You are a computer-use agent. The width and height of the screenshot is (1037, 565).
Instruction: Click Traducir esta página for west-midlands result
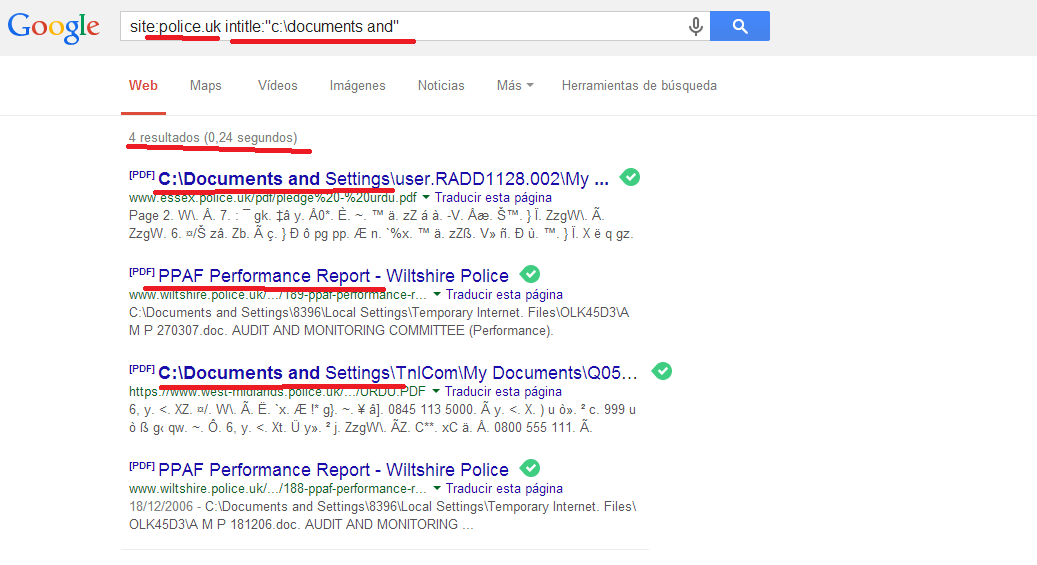[503, 391]
